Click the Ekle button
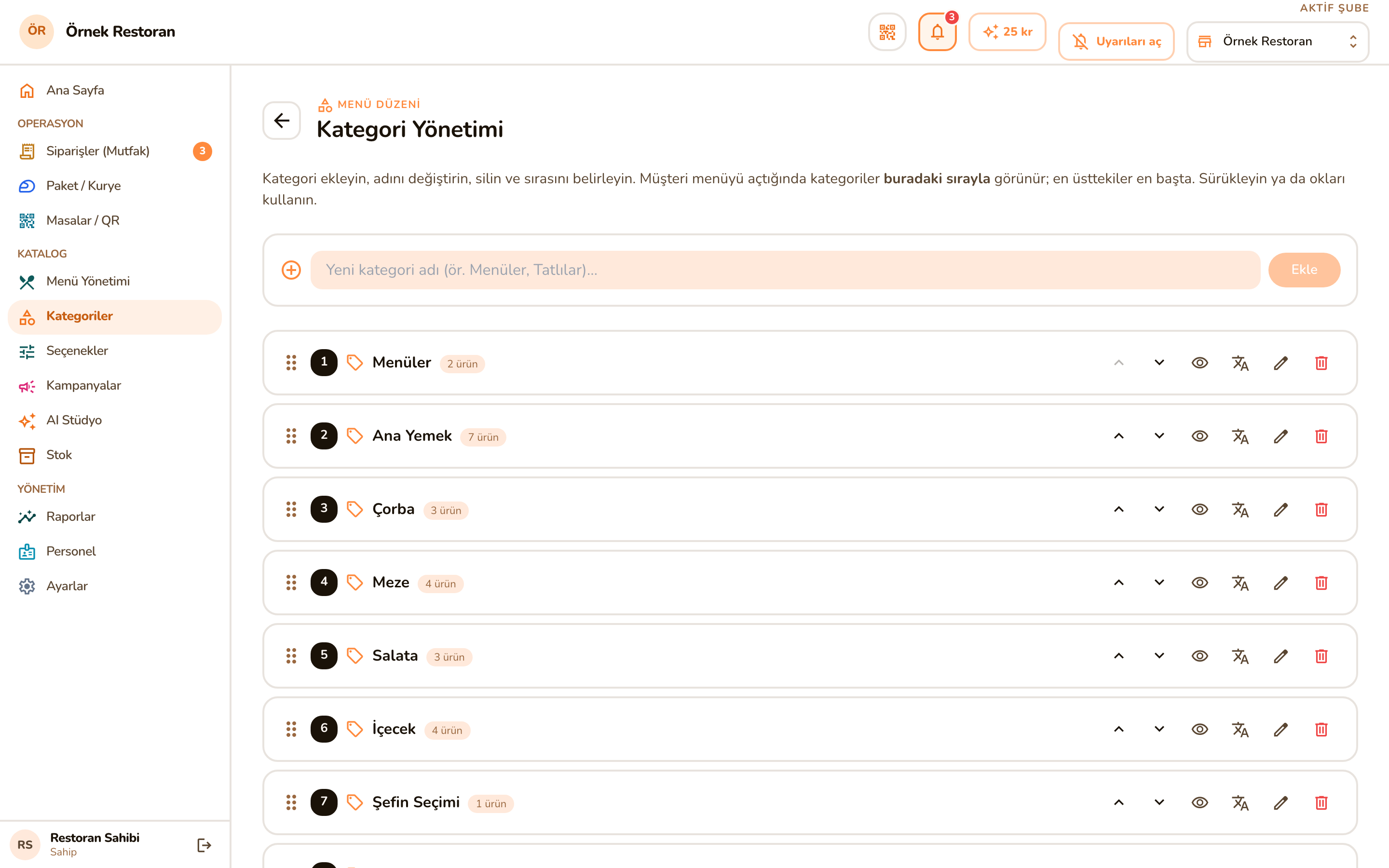1389x868 pixels. coord(1304,270)
